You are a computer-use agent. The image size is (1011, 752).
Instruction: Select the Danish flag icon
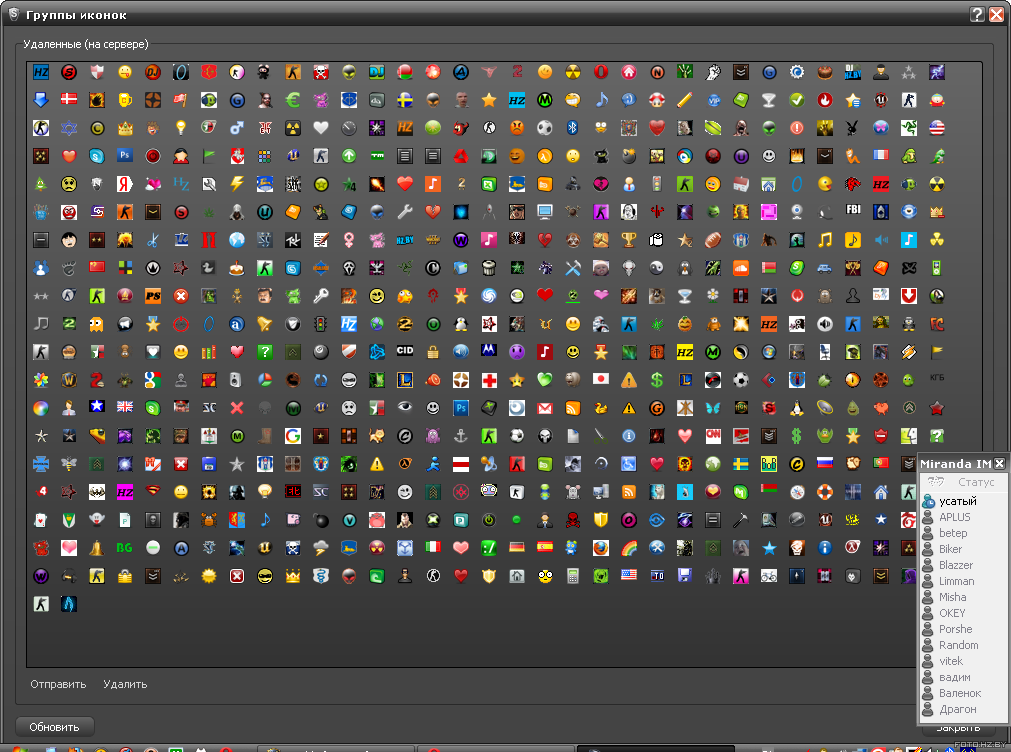[x=69, y=100]
